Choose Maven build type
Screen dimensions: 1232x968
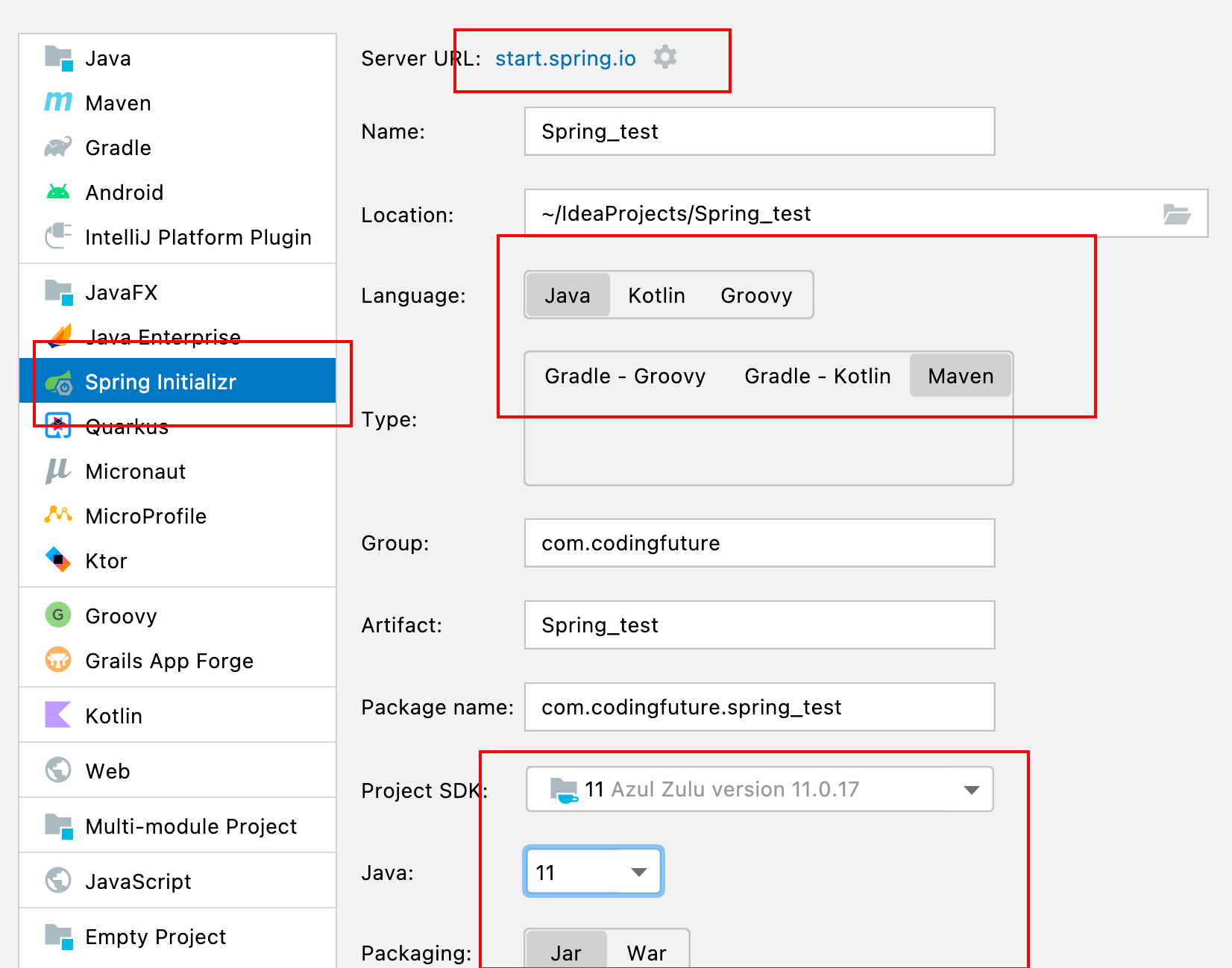pyautogui.click(x=961, y=376)
